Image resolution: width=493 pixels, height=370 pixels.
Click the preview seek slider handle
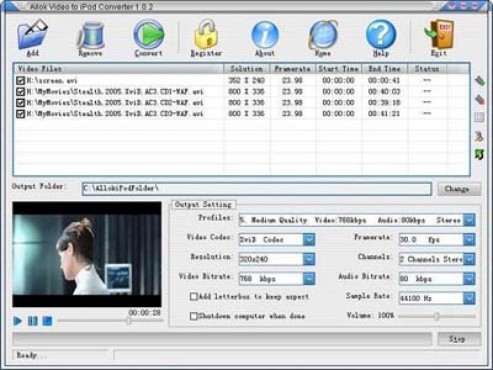[x=128, y=321]
